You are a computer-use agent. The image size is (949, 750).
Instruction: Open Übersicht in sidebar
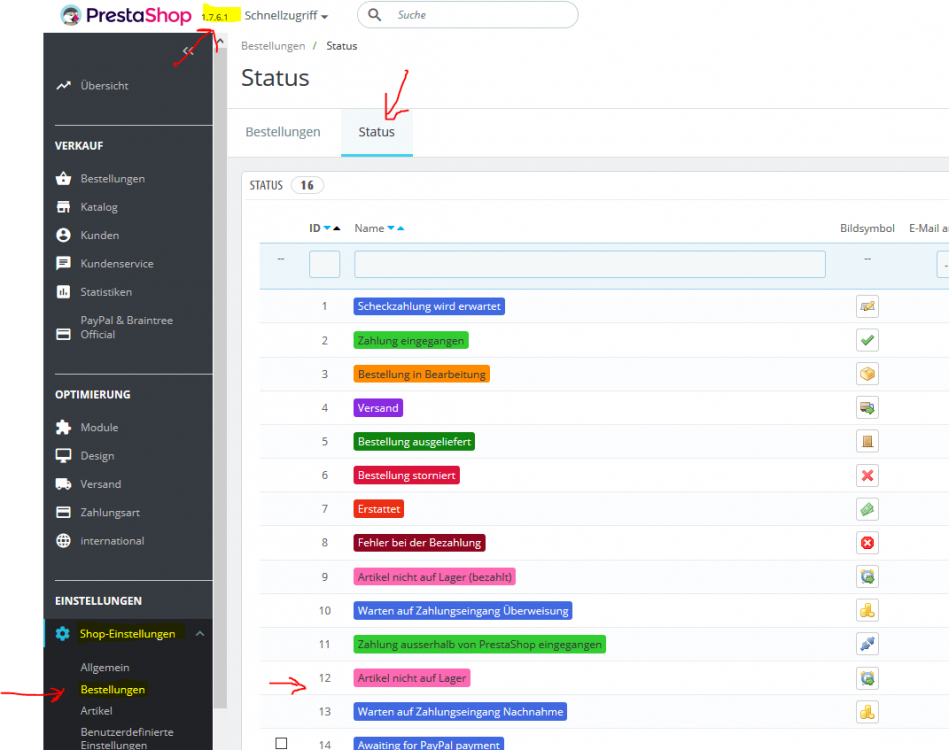104,85
